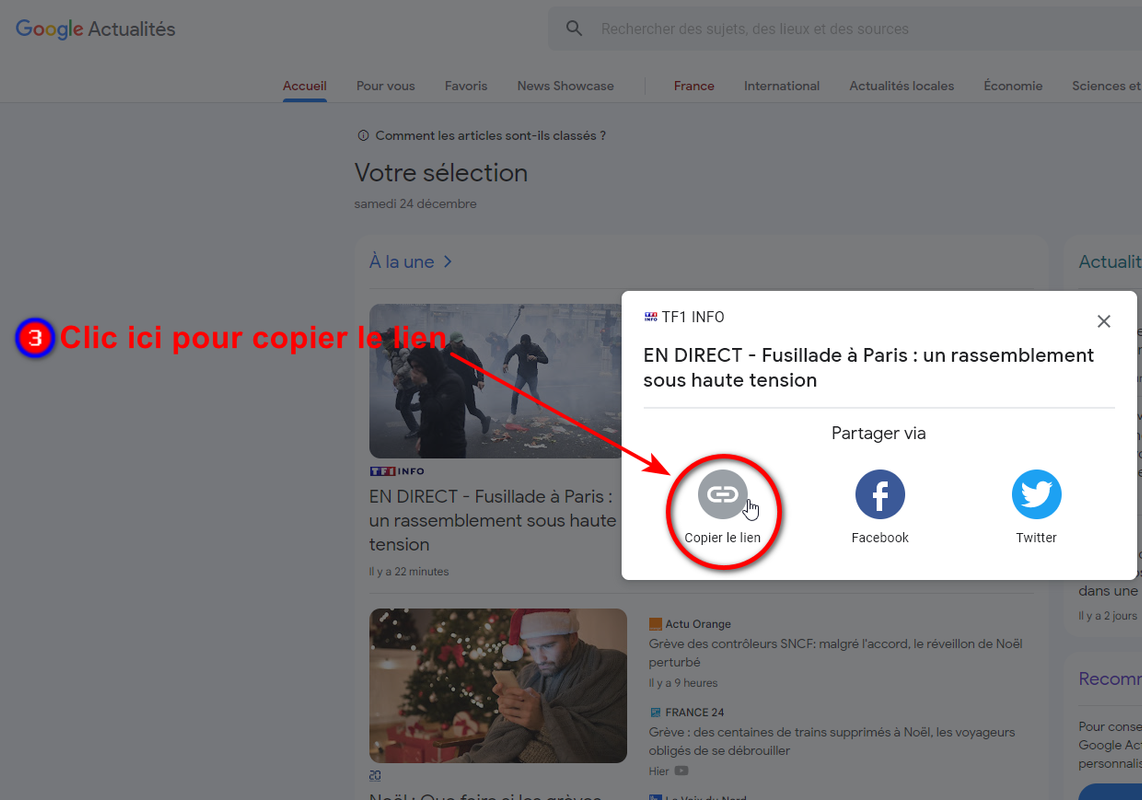Click the 'Actu Orange' source name
Screen dimensions: 1142x800
coord(698,624)
